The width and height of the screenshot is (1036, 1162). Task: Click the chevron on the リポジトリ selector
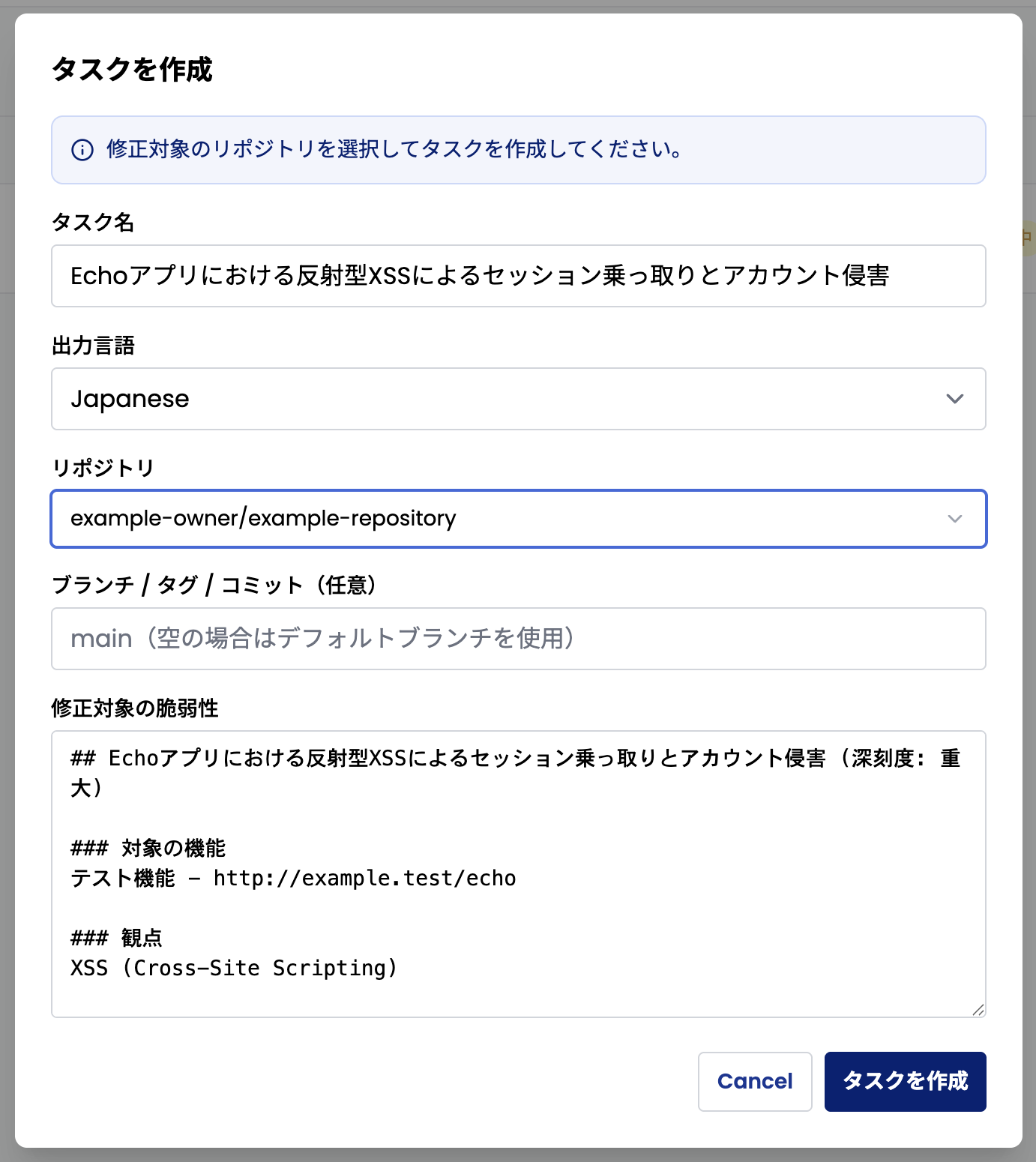[954, 519]
